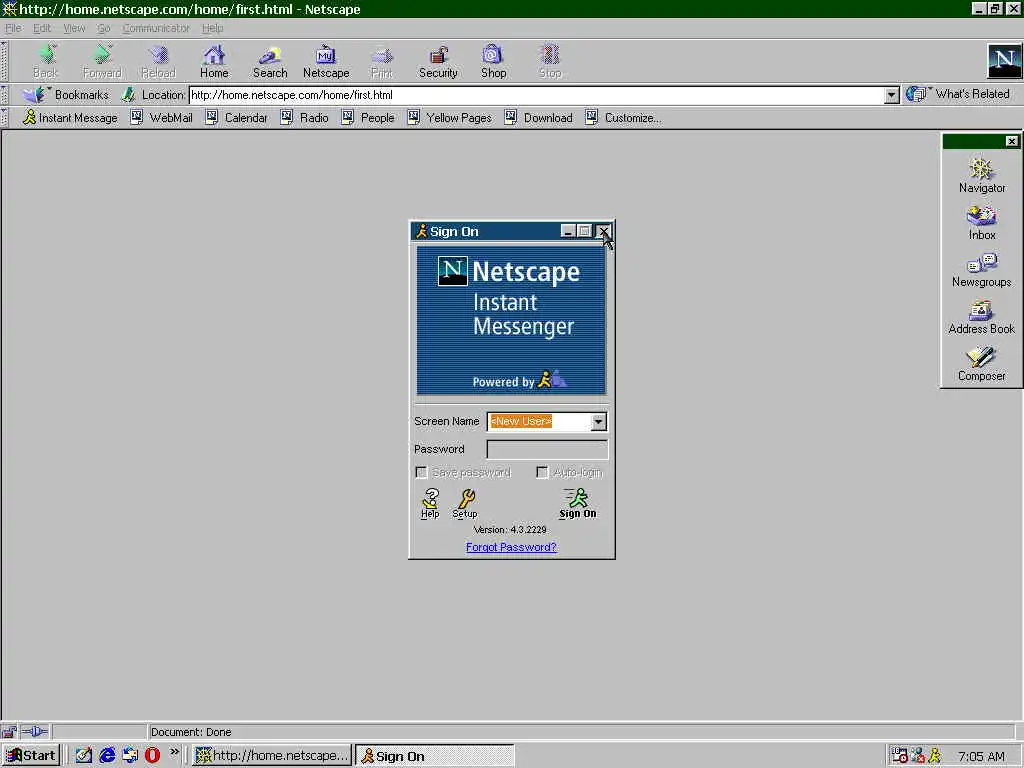This screenshot has height=768, width=1024.
Task: Open Composer from the component bar
Action: [x=982, y=364]
